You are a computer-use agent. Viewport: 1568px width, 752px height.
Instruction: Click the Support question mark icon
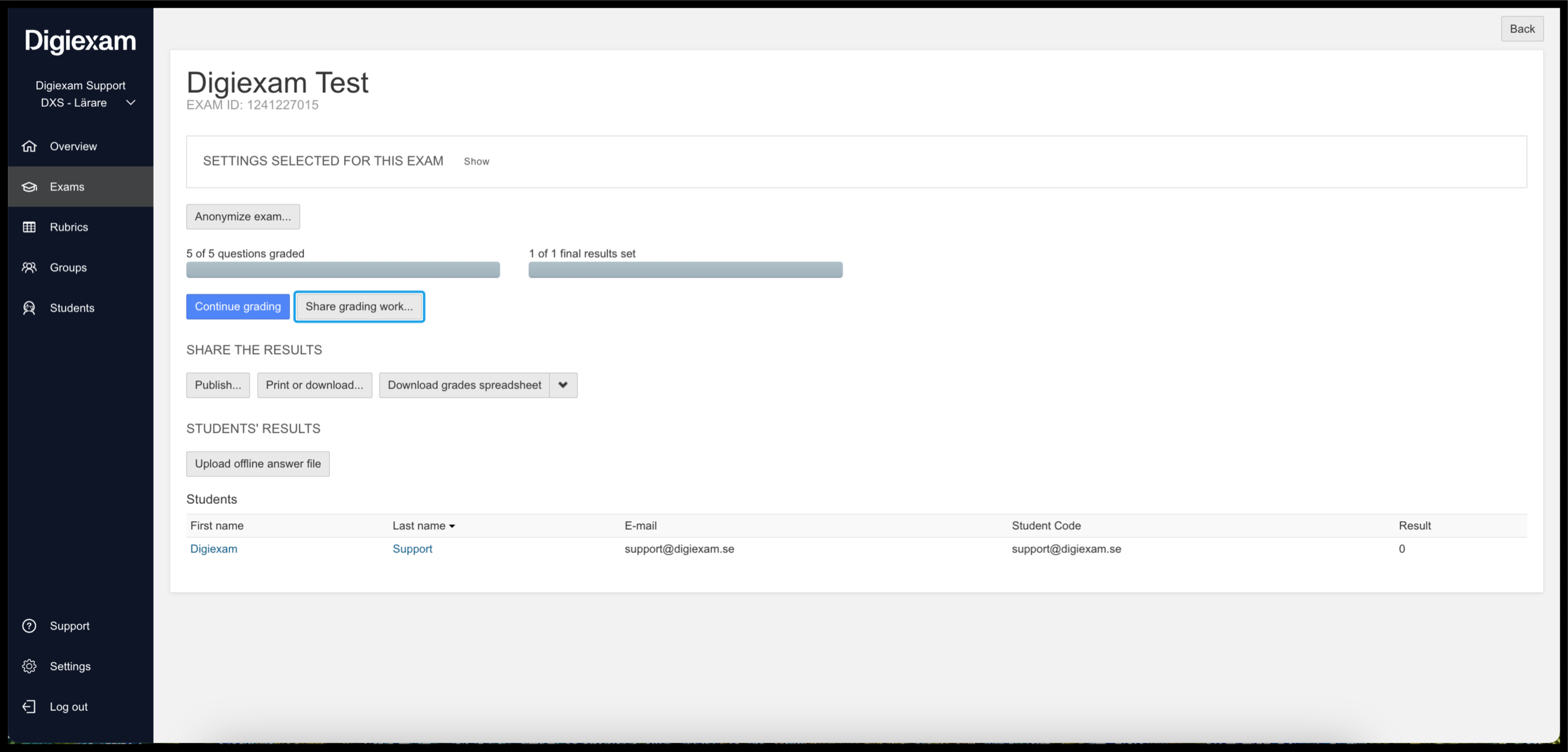coord(29,626)
